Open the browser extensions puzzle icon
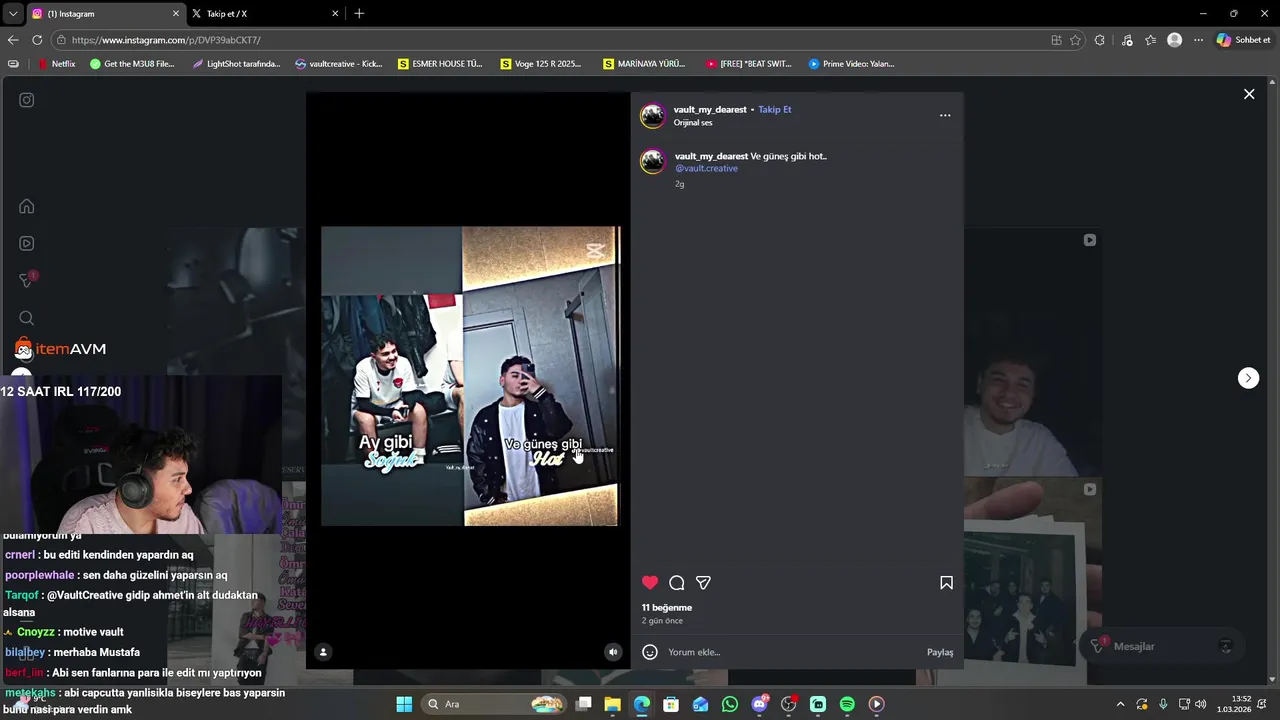 point(1100,40)
